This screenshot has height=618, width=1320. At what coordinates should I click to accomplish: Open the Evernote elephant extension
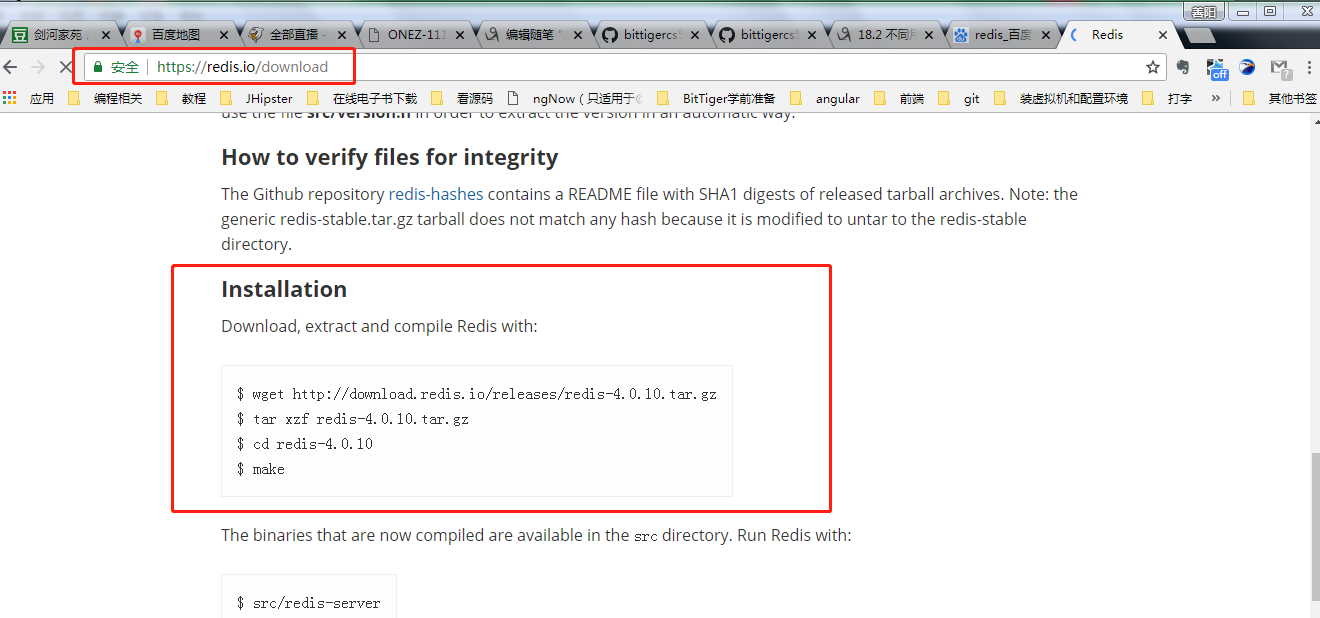[x=1184, y=67]
